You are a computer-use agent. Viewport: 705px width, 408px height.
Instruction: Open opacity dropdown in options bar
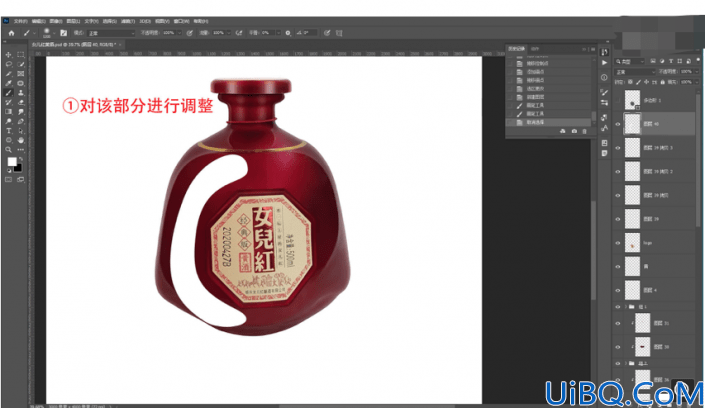click(x=179, y=33)
